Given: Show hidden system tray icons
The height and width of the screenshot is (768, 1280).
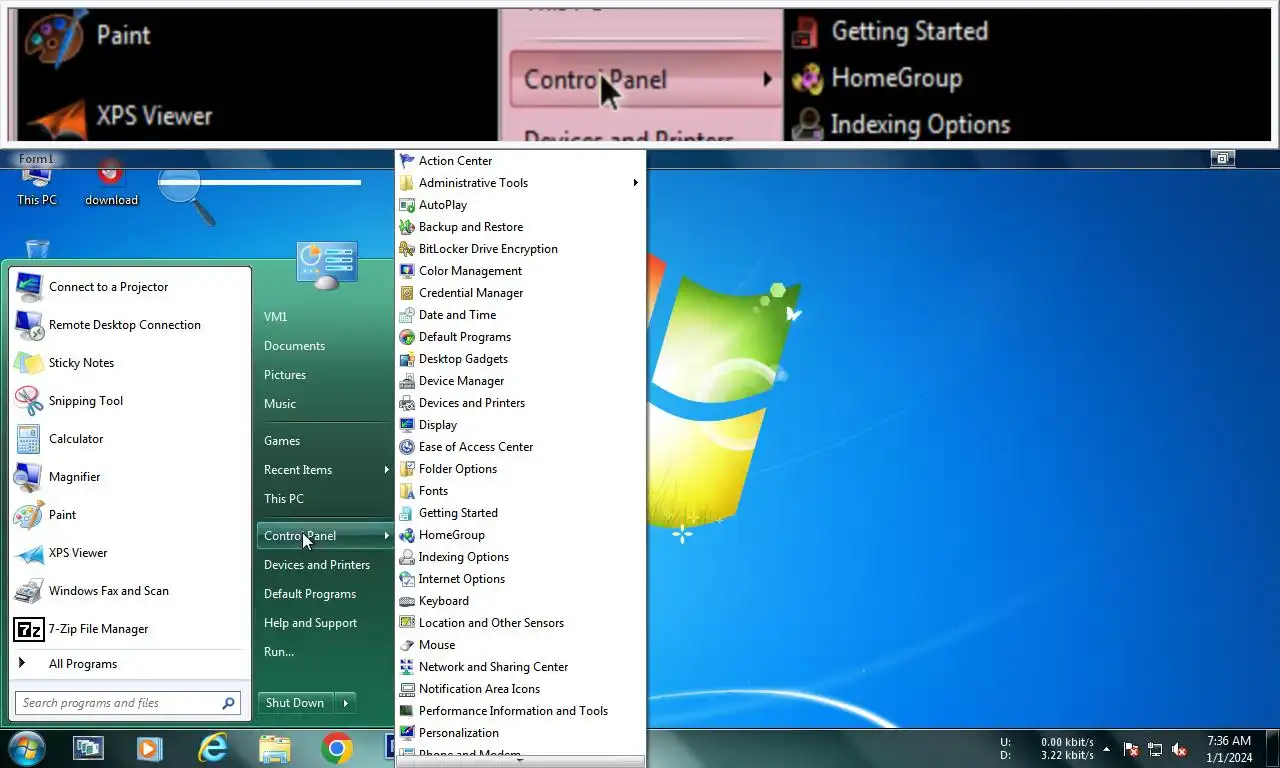Looking at the screenshot, I should tap(1106, 748).
